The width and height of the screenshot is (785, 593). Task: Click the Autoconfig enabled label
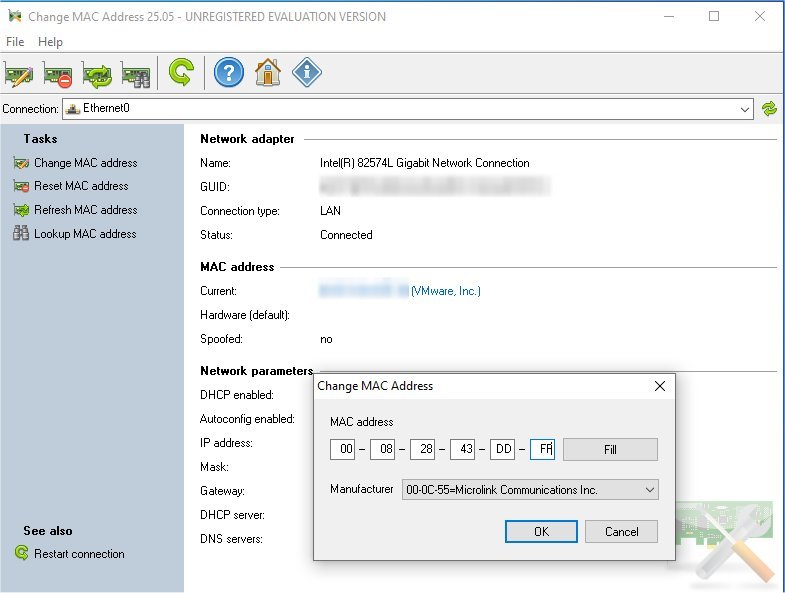(247, 419)
